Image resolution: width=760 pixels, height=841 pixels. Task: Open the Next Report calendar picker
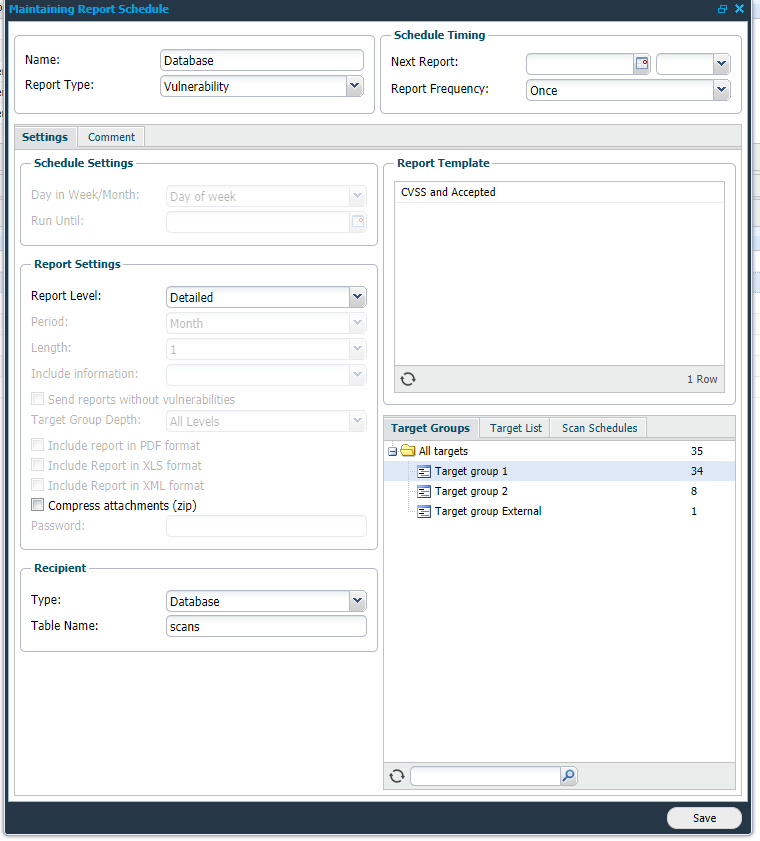click(x=642, y=64)
